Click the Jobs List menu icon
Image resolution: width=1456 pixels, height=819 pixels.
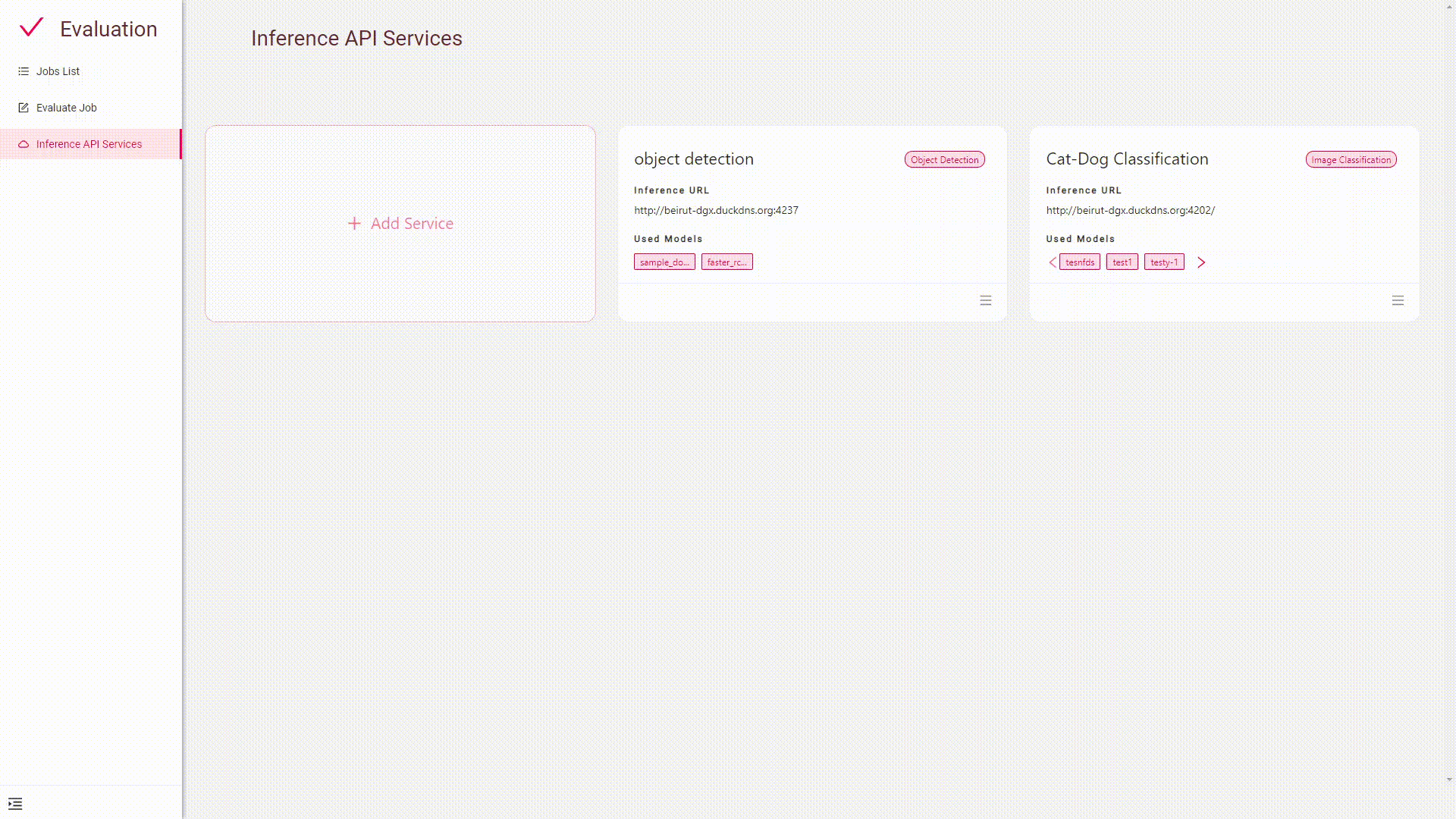point(24,71)
